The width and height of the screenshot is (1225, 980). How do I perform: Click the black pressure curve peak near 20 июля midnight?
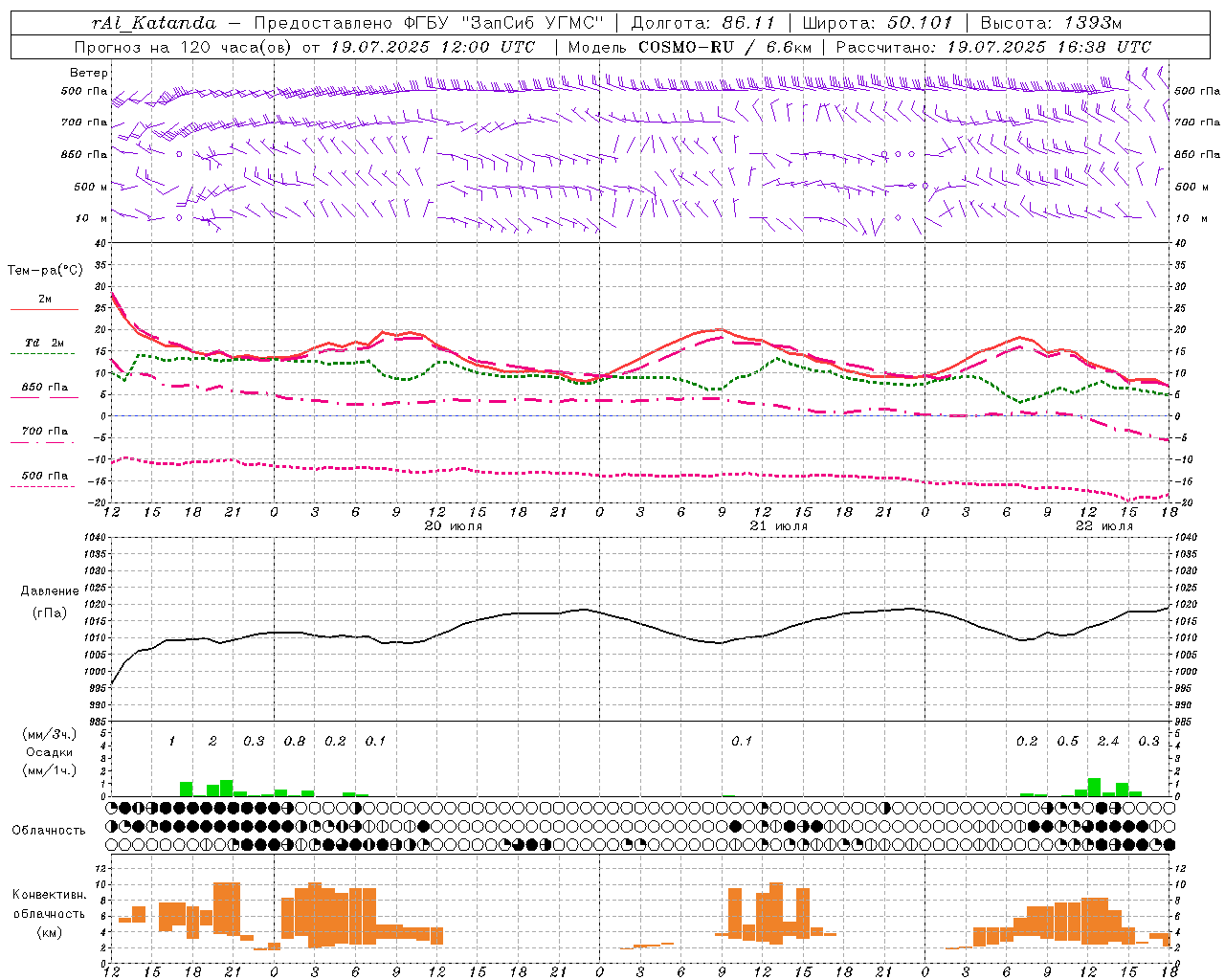coord(583,610)
